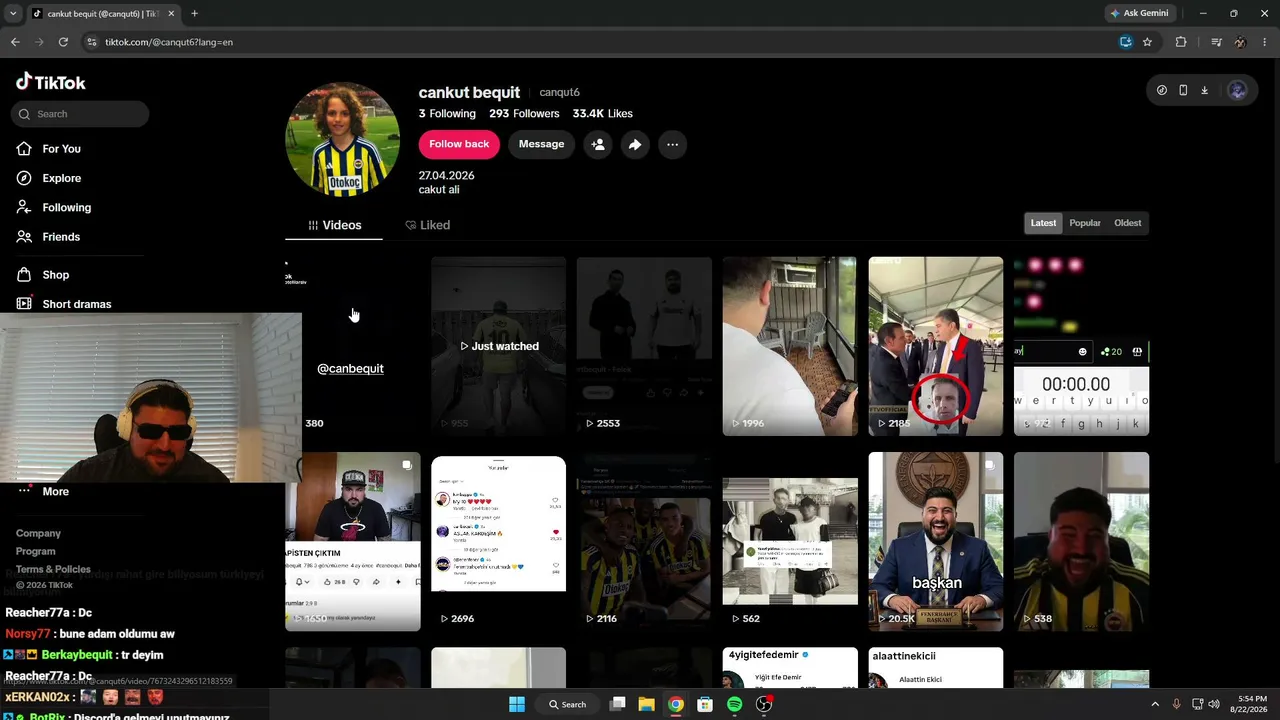Click the mobile phone icon in top pill
1280x720 pixels.
(1183, 90)
